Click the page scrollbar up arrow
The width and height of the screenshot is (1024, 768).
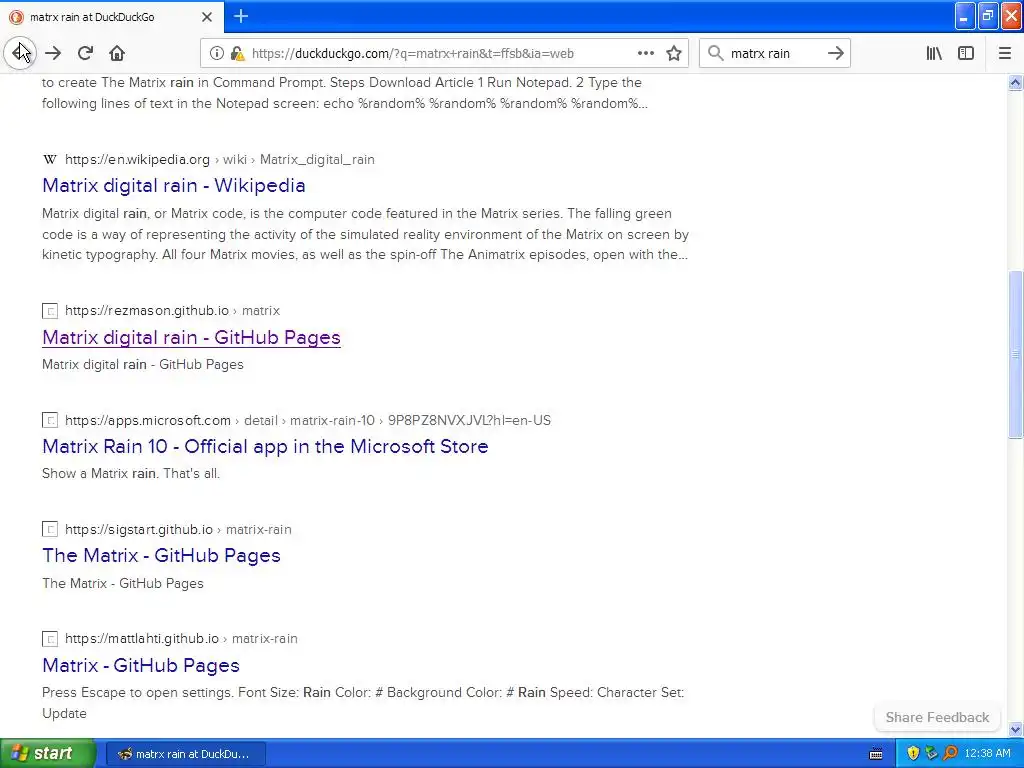(1015, 82)
